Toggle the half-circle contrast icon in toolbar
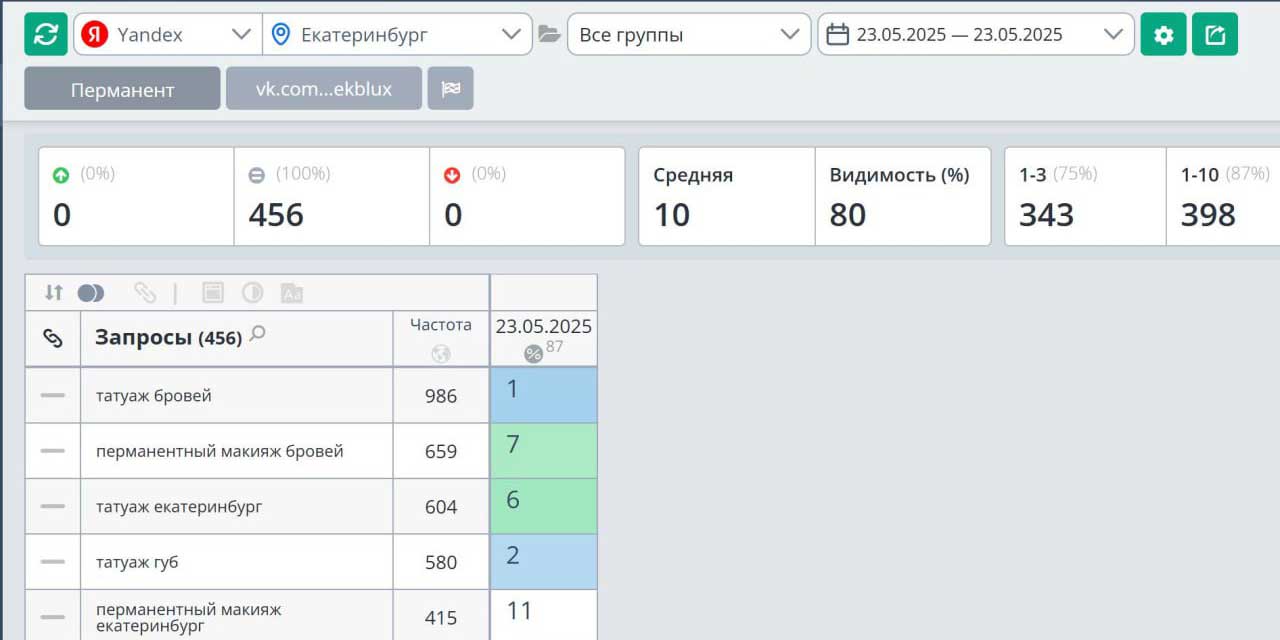The height and width of the screenshot is (640, 1280). [x=252, y=293]
